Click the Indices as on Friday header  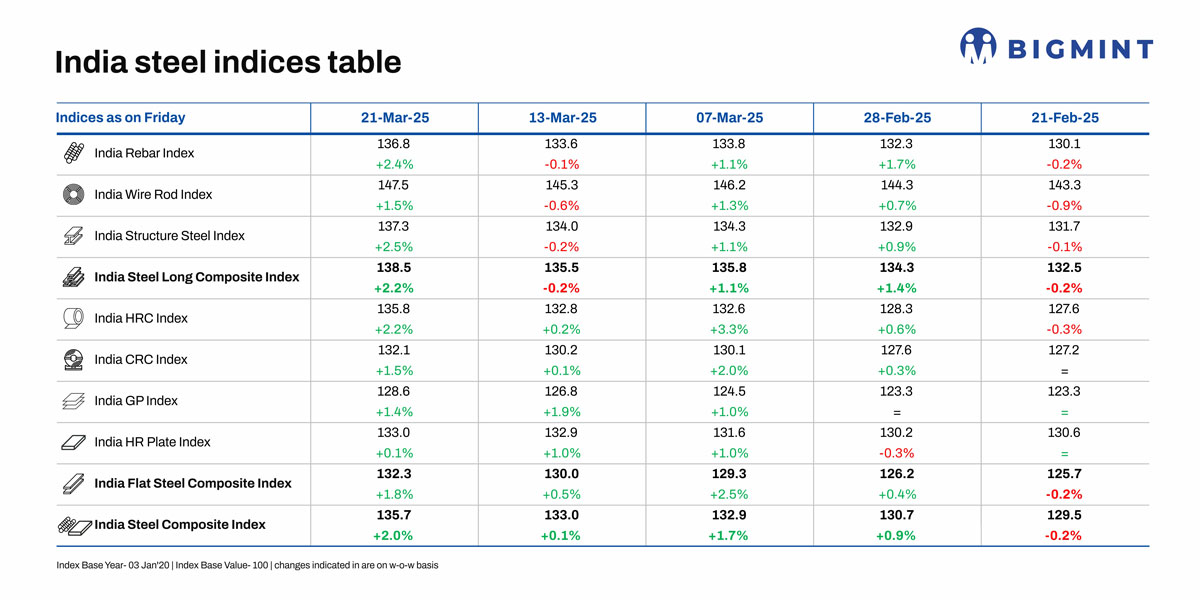(x=121, y=118)
